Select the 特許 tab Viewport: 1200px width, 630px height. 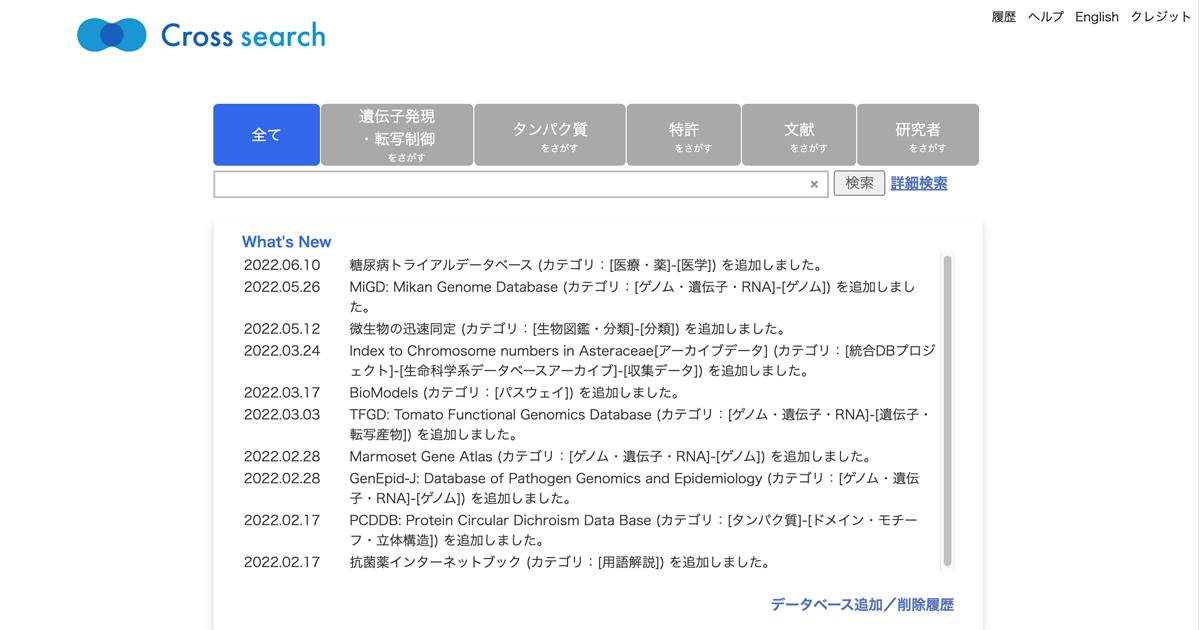[x=684, y=135]
